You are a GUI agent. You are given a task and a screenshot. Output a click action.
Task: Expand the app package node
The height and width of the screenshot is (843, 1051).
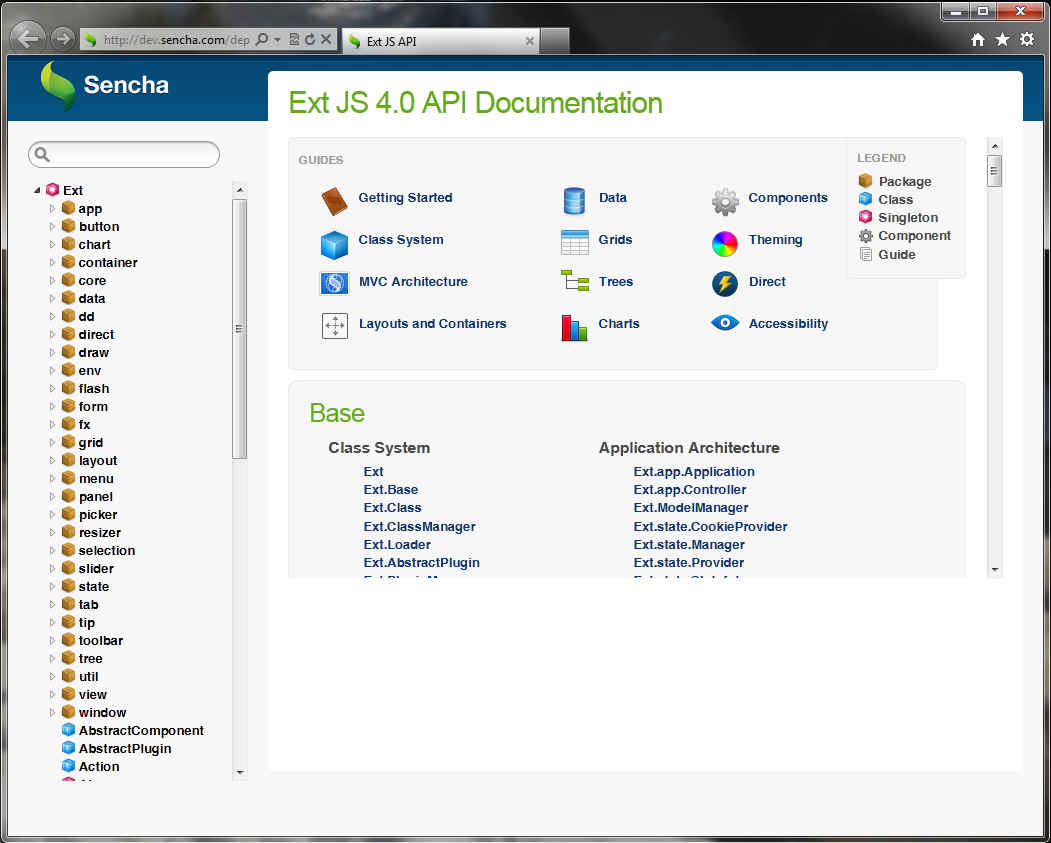click(52, 208)
